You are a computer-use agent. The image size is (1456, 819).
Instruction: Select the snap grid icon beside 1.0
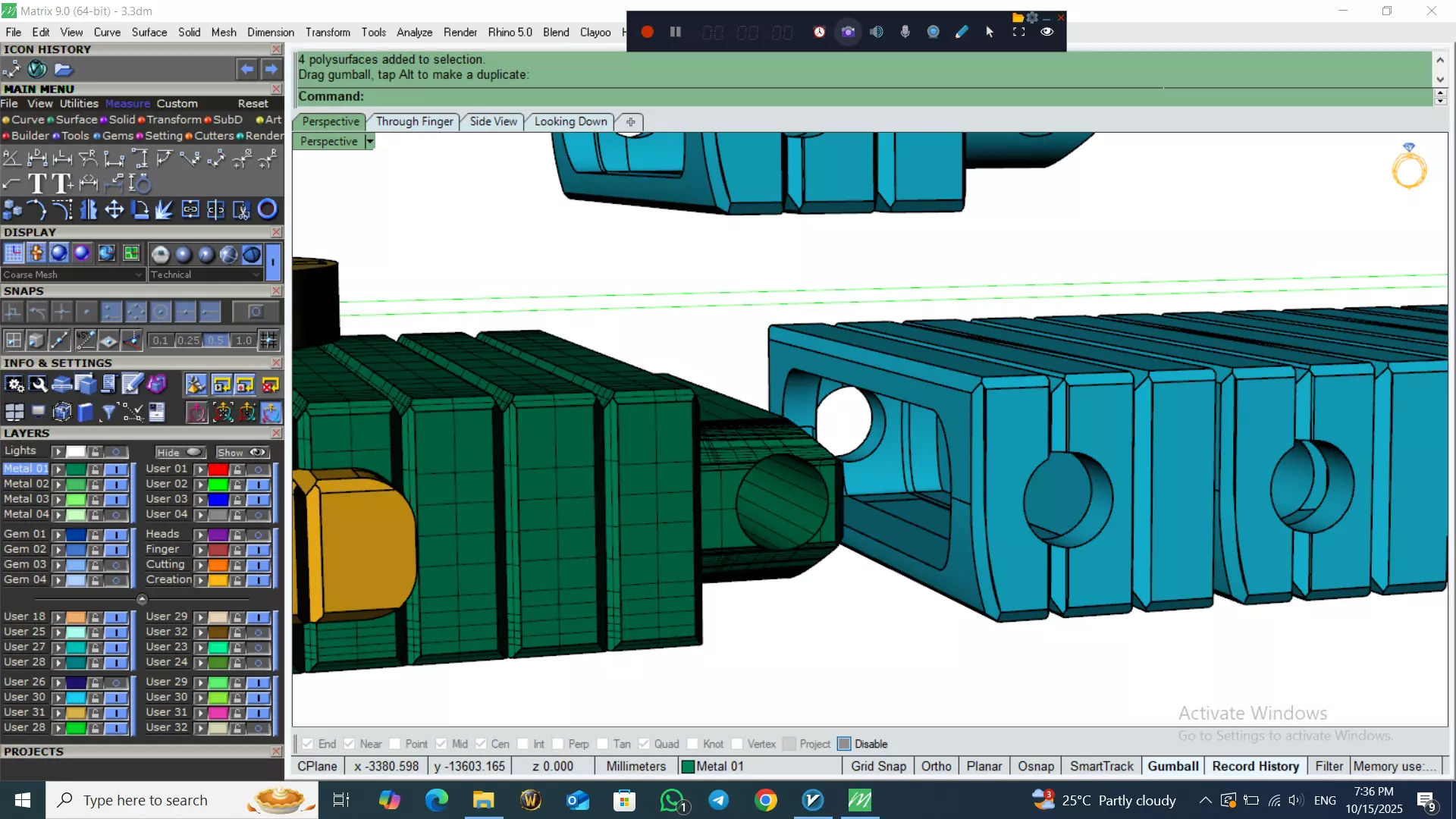click(x=268, y=340)
